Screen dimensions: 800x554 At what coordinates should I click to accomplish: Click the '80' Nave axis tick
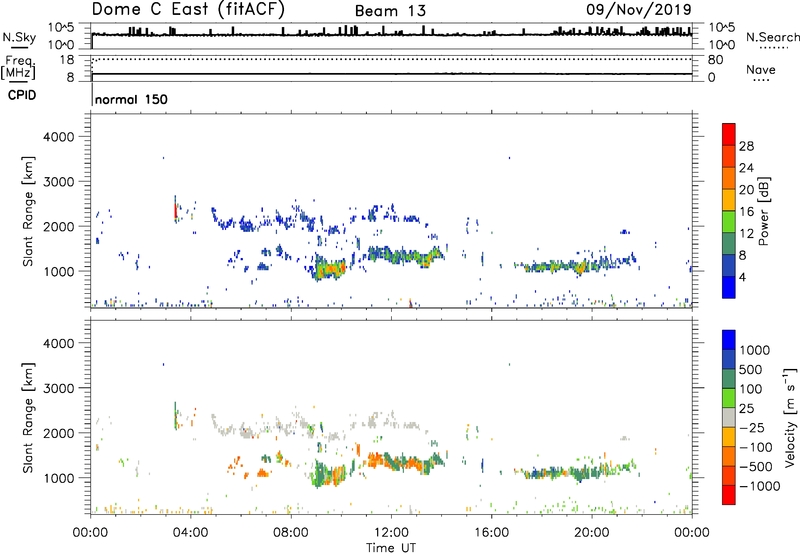tap(715, 60)
